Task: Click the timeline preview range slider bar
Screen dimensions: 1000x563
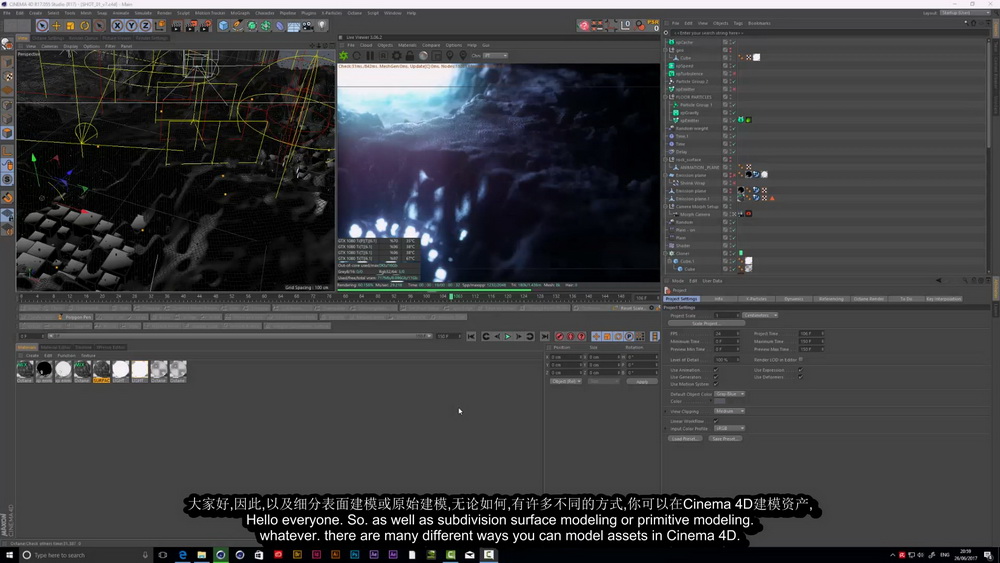Action: point(240,336)
